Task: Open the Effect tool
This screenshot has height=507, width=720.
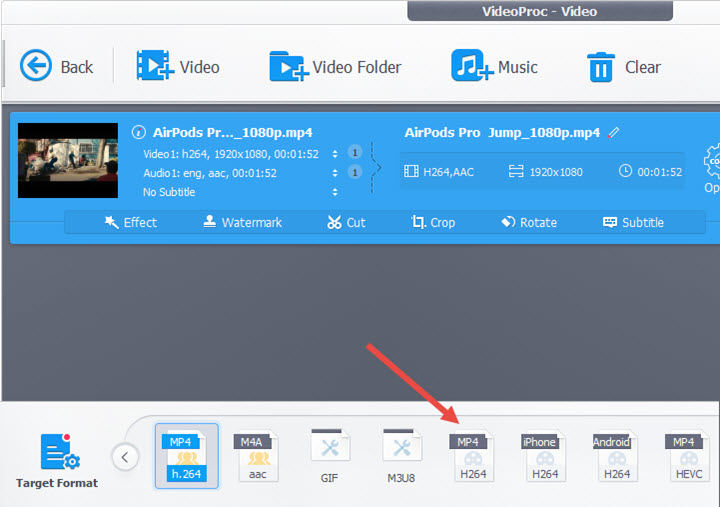Action: tap(131, 223)
